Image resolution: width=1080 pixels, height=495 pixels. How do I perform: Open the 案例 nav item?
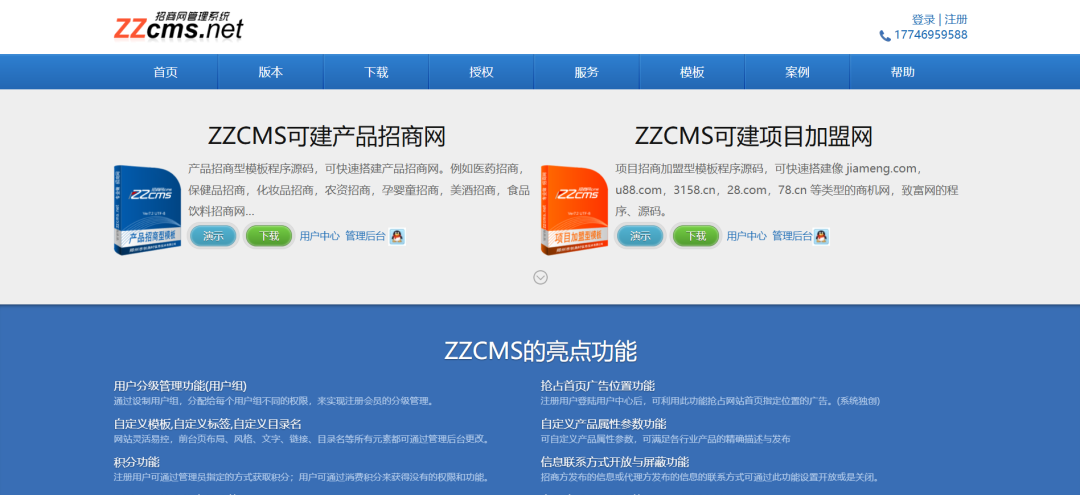click(797, 72)
